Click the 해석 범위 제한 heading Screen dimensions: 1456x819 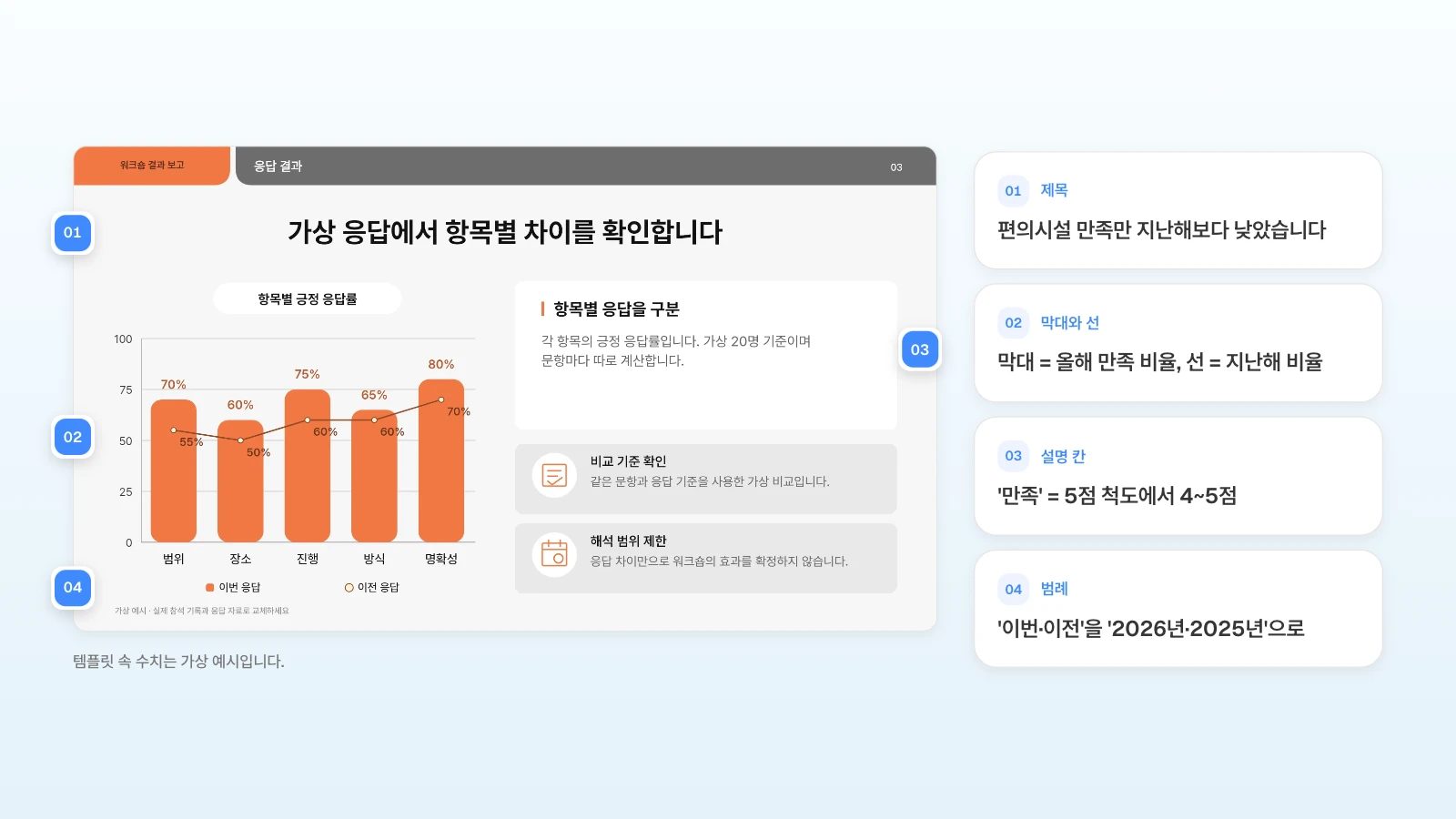(x=628, y=541)
